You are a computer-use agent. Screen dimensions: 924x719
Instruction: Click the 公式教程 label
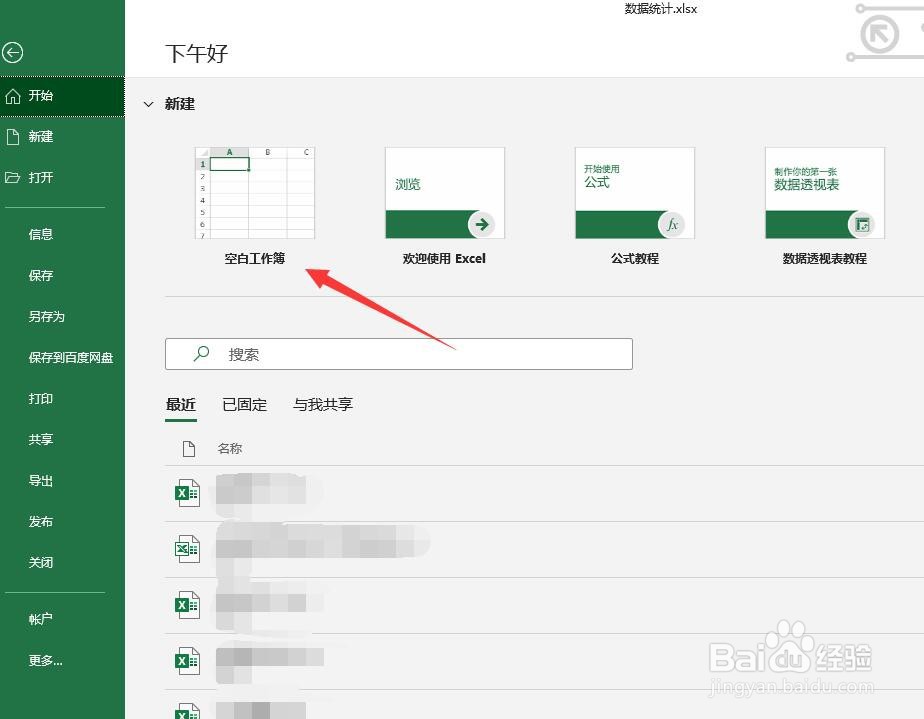(635, 259)
